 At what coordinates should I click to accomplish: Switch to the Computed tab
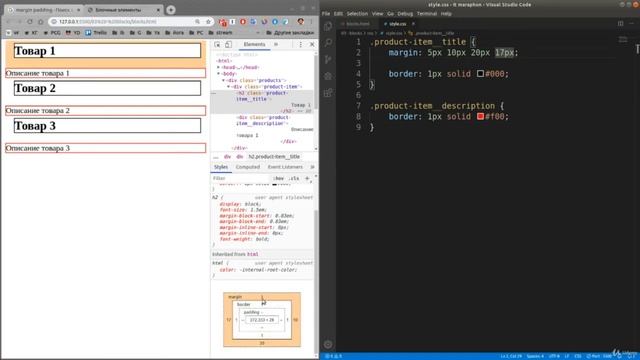pos(248,167)
